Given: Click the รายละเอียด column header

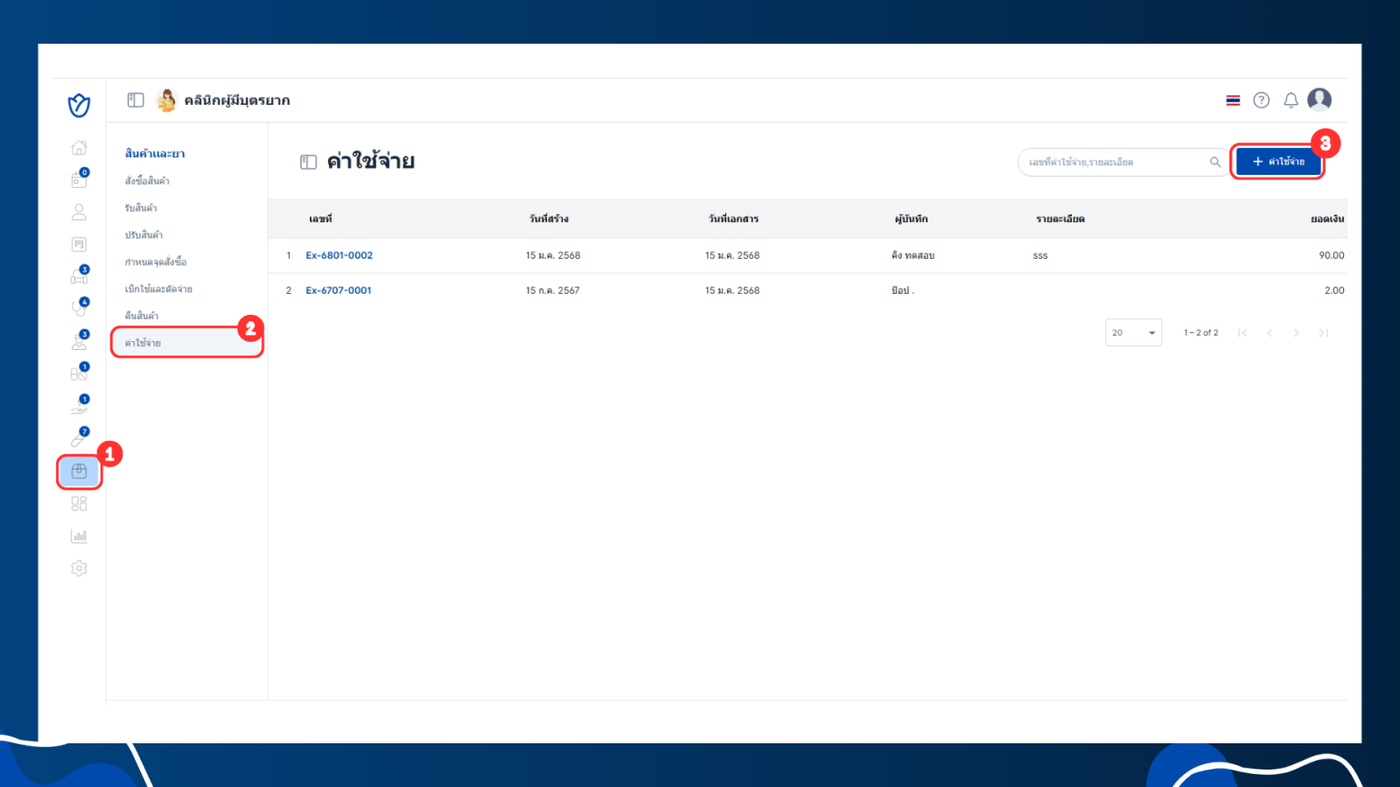Looking at the screenshot, I should [x=1060, y=219].
